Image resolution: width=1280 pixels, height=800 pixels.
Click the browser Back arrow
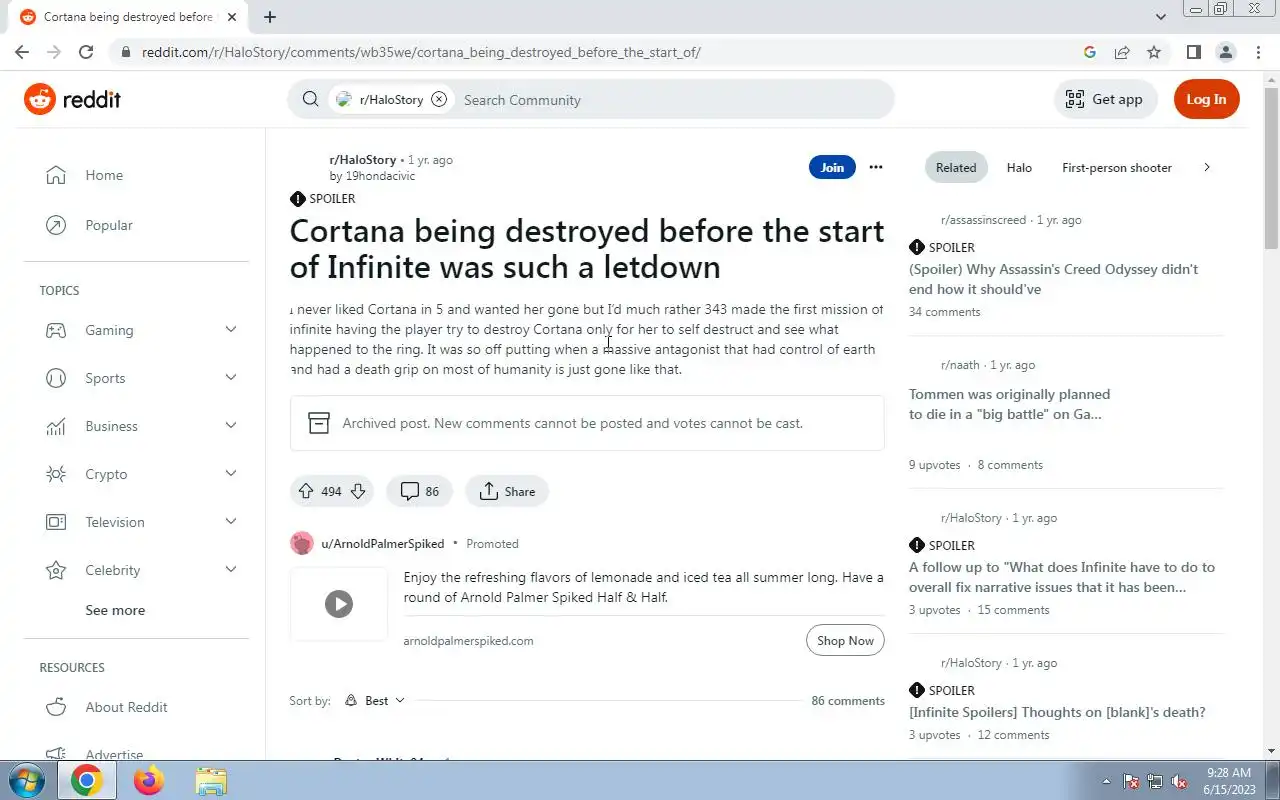[x=22, y=52]
